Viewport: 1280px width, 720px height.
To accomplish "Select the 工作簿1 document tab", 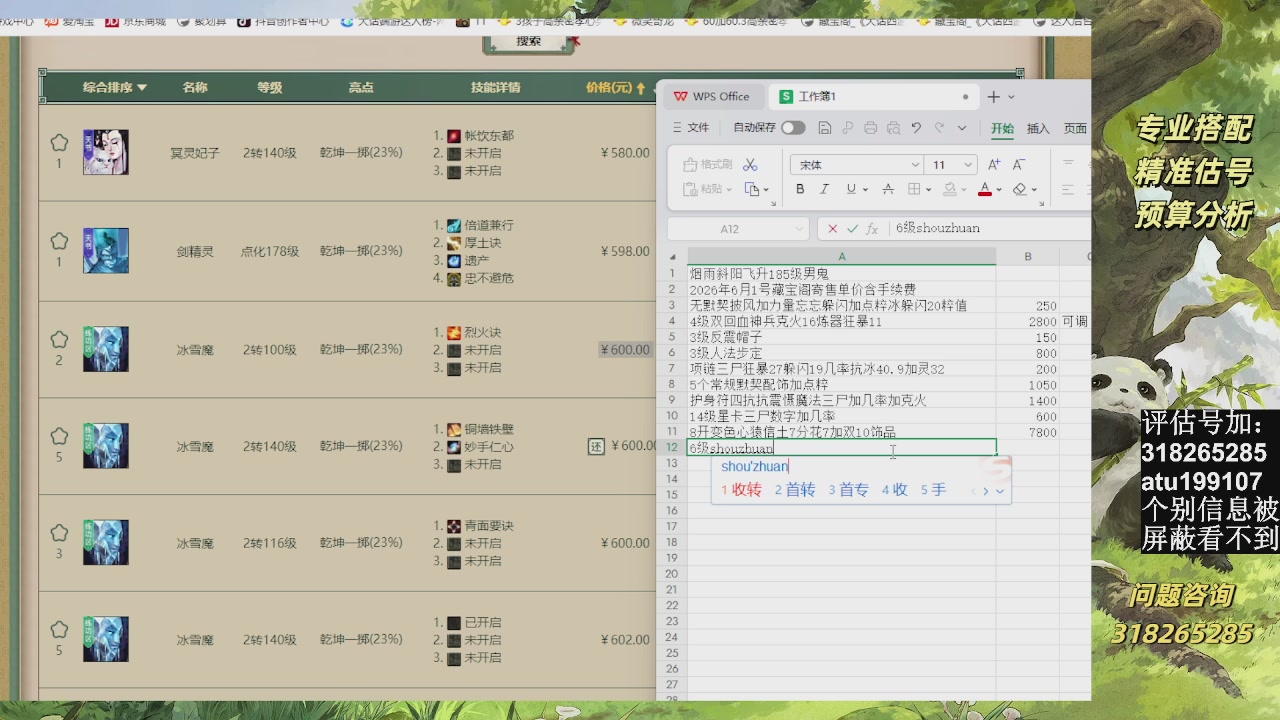I will pos(873,96).
